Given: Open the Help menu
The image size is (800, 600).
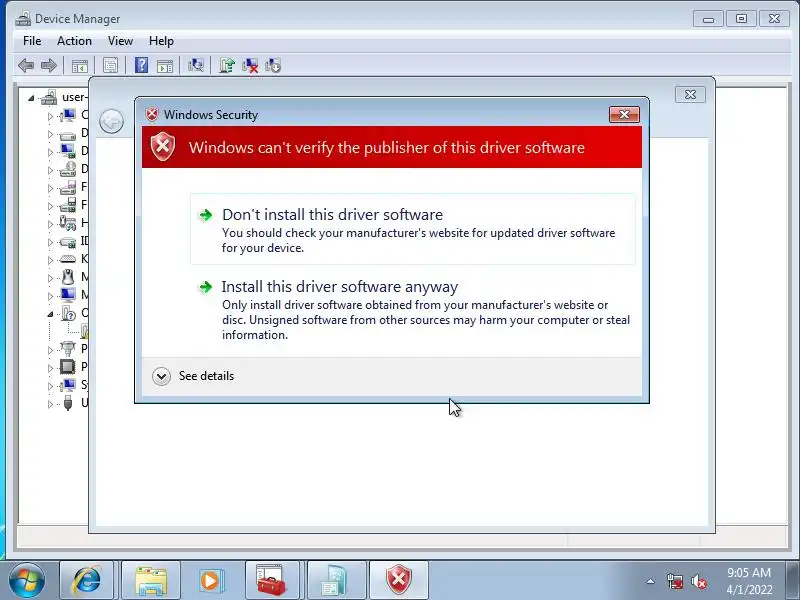Looking at the screenshot, I should pyautogui.click(x=161, y=41).
